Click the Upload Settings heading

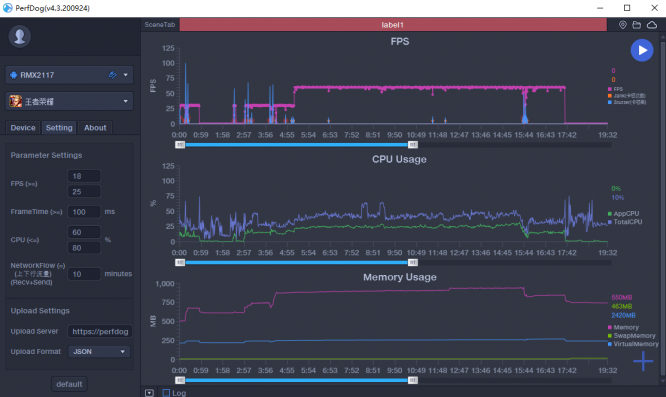40,310
